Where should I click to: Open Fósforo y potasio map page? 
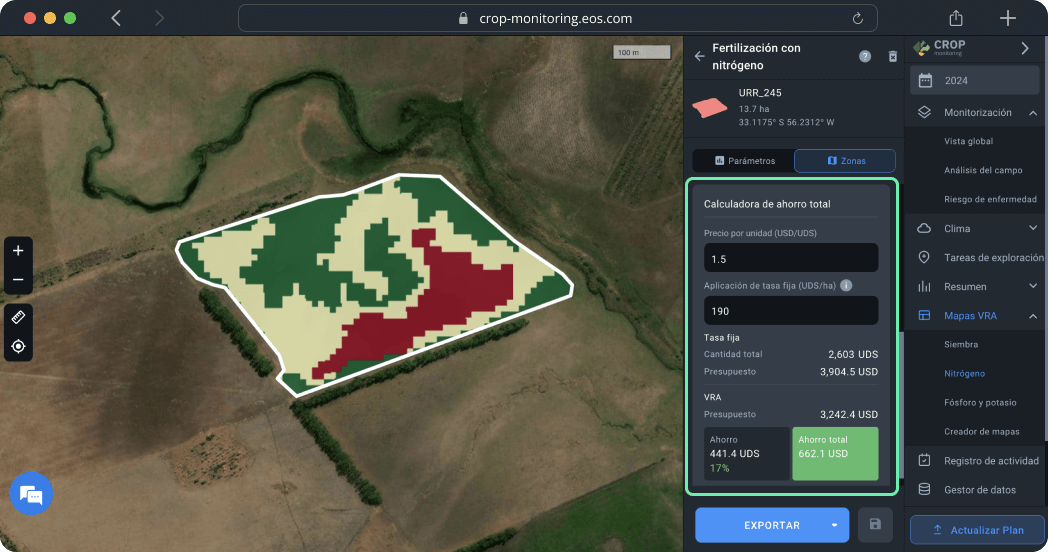pyautogui.click(x=979, y=403)
